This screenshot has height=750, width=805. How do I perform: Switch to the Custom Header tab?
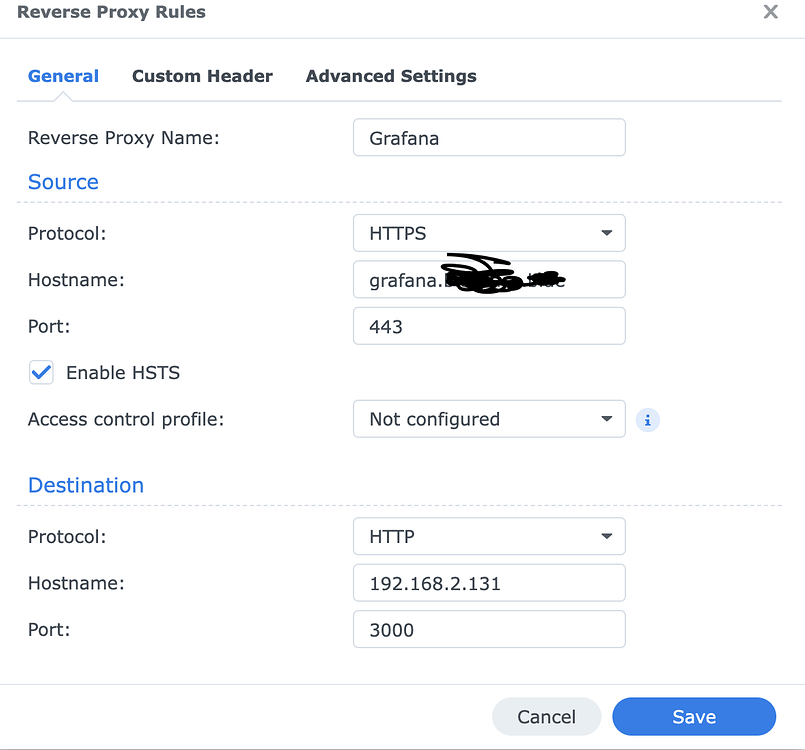(x=202, y=76)
